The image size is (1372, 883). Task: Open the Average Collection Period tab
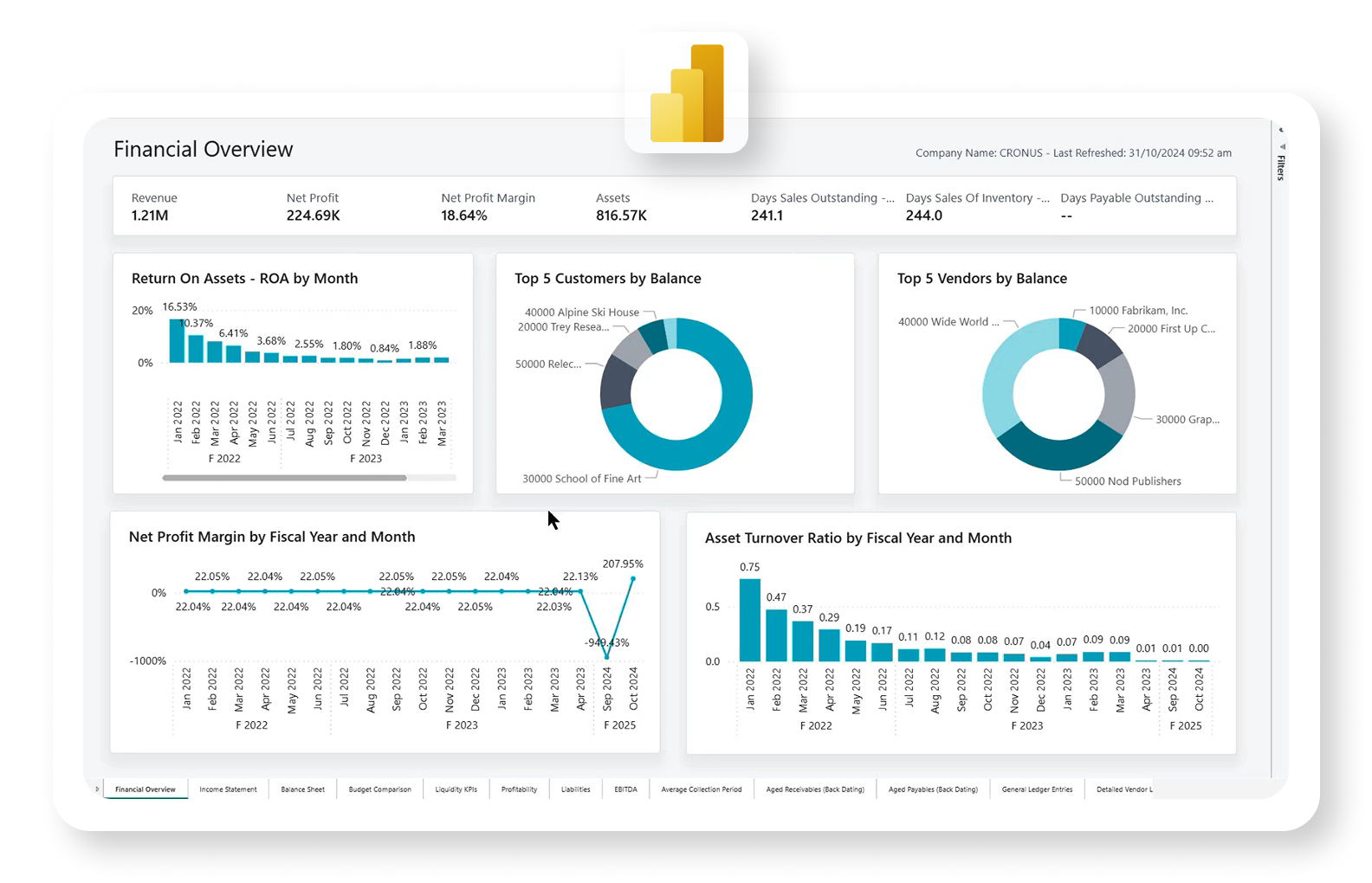(701, 790)
